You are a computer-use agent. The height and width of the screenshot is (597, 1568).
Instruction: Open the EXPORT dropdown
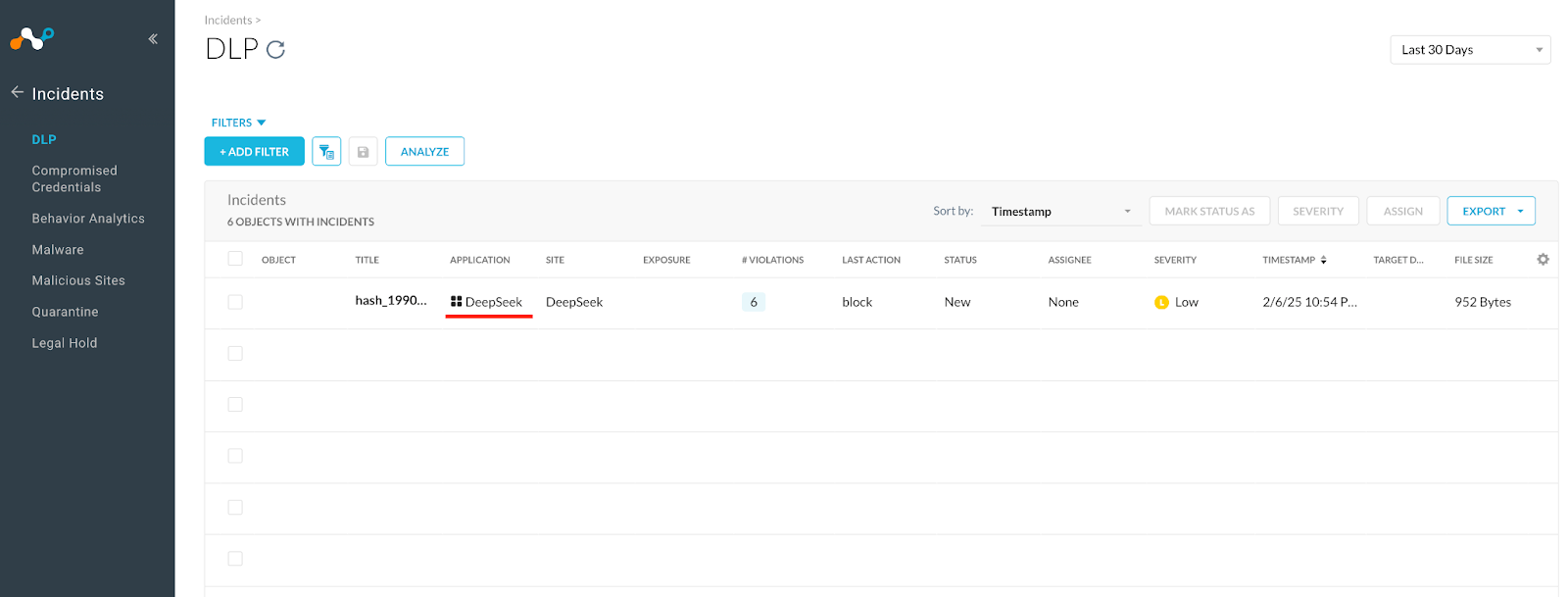coord(1491,211)
